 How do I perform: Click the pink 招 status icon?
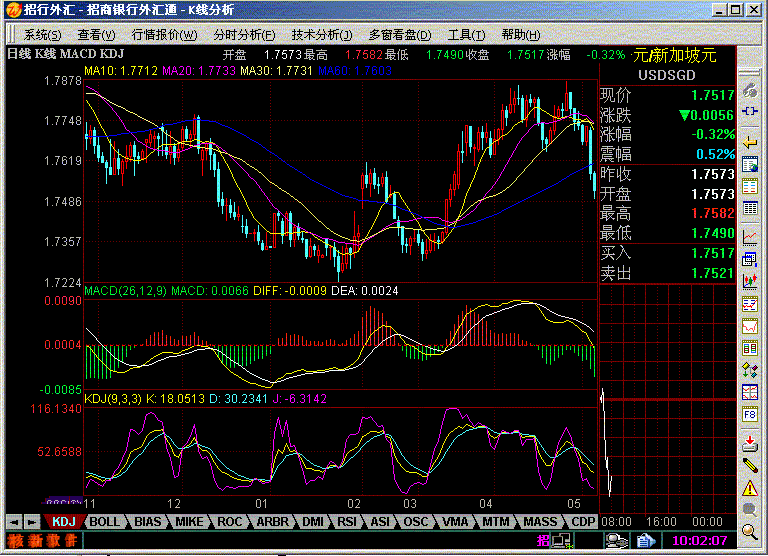543,541
